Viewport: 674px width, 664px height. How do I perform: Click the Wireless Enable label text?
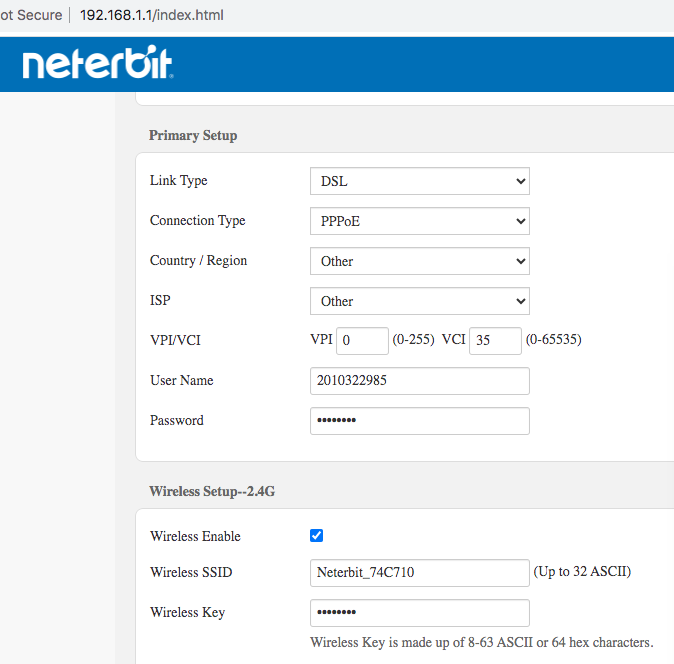pos(195,536)
